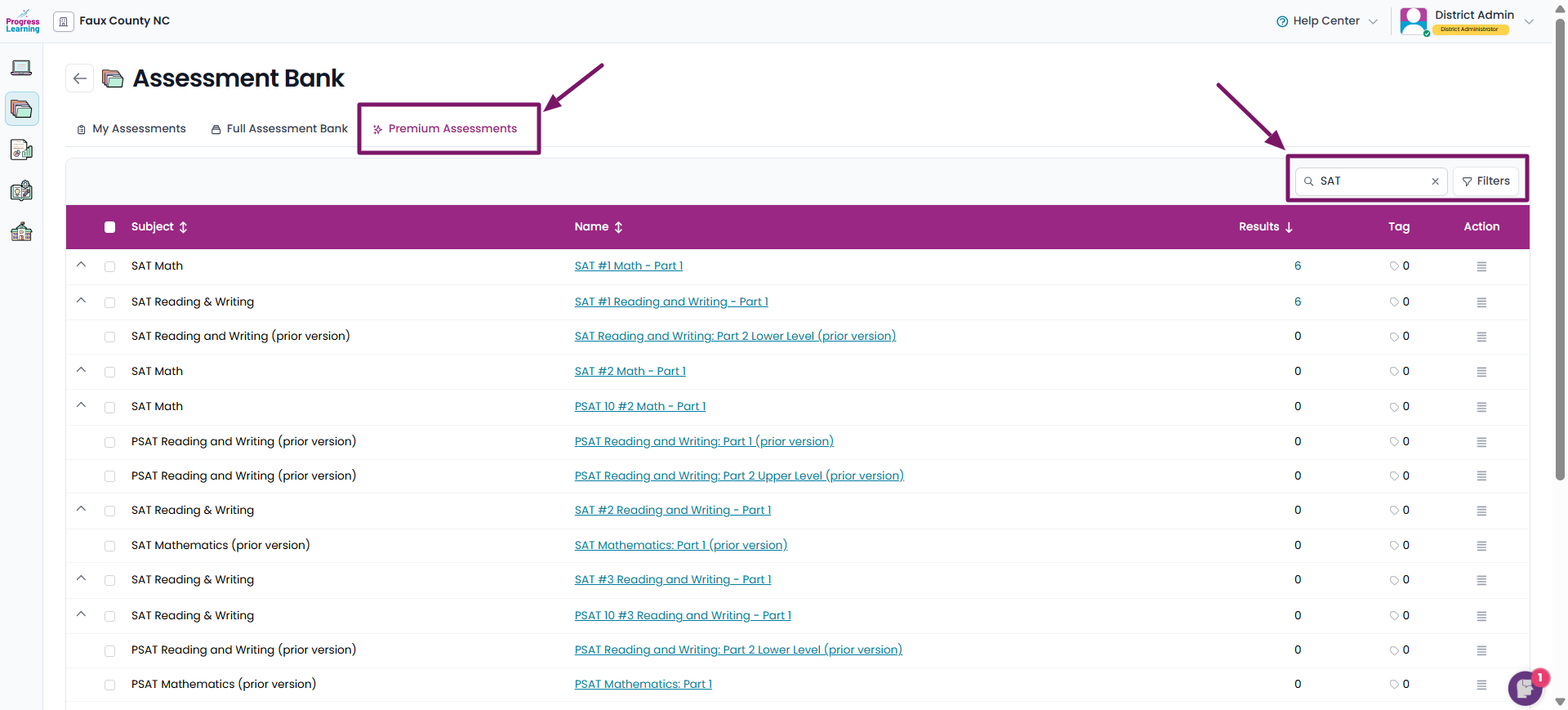Collapse the PSAT 10 #2 Math row chevron
Viewport: 1568px width, 710px height.
[81, 405]
